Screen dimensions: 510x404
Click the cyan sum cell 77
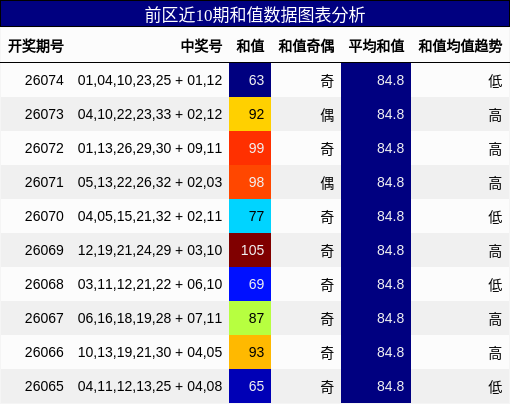(x=250, y=216)
